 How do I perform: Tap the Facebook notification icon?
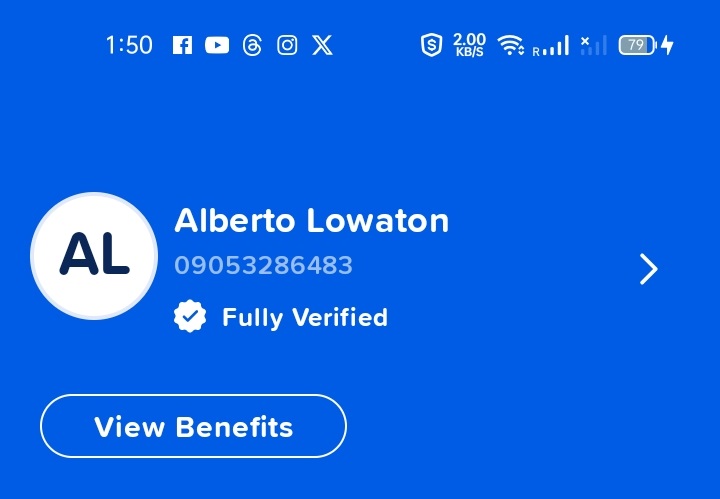click(182, 45)
